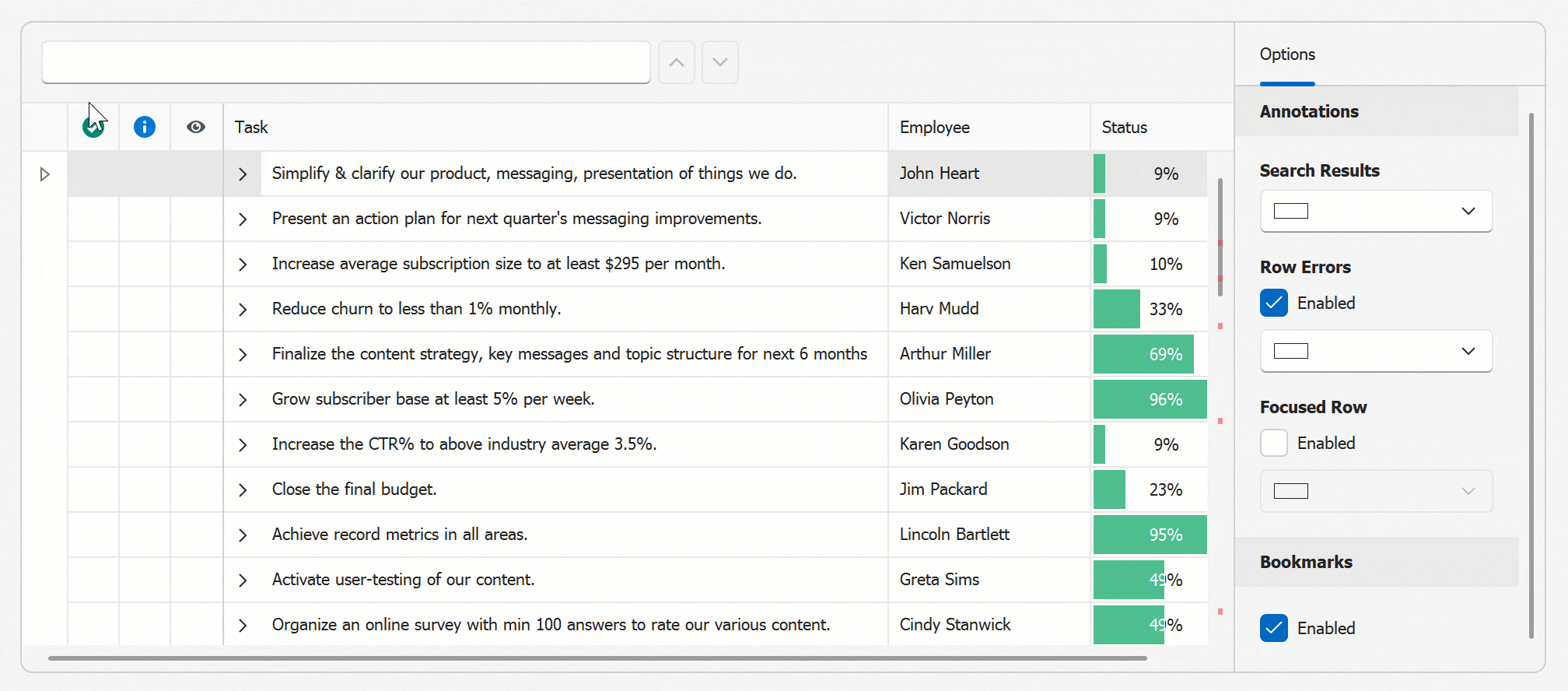Expand the 'Close the final budget' row

tap(243, 490)
